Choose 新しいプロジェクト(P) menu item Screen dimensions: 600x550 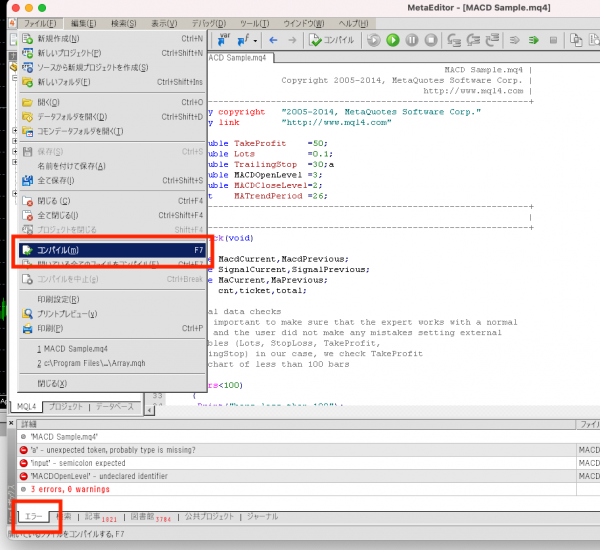[112, 53]
